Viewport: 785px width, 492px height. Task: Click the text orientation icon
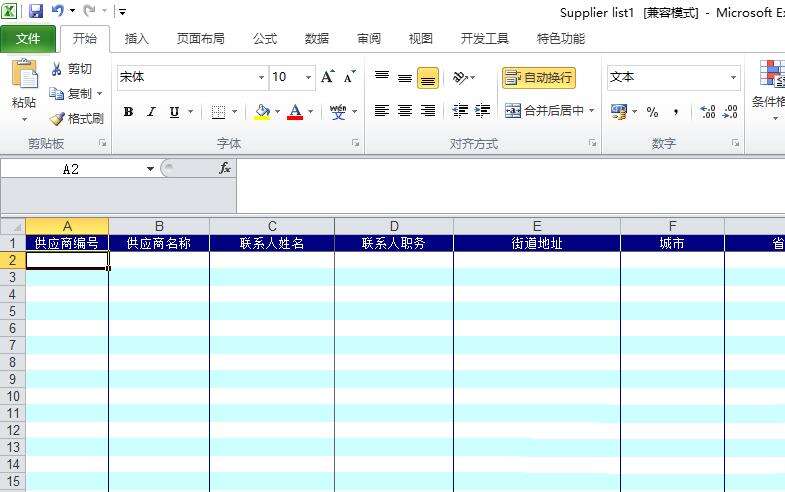[x=460, y=78]
